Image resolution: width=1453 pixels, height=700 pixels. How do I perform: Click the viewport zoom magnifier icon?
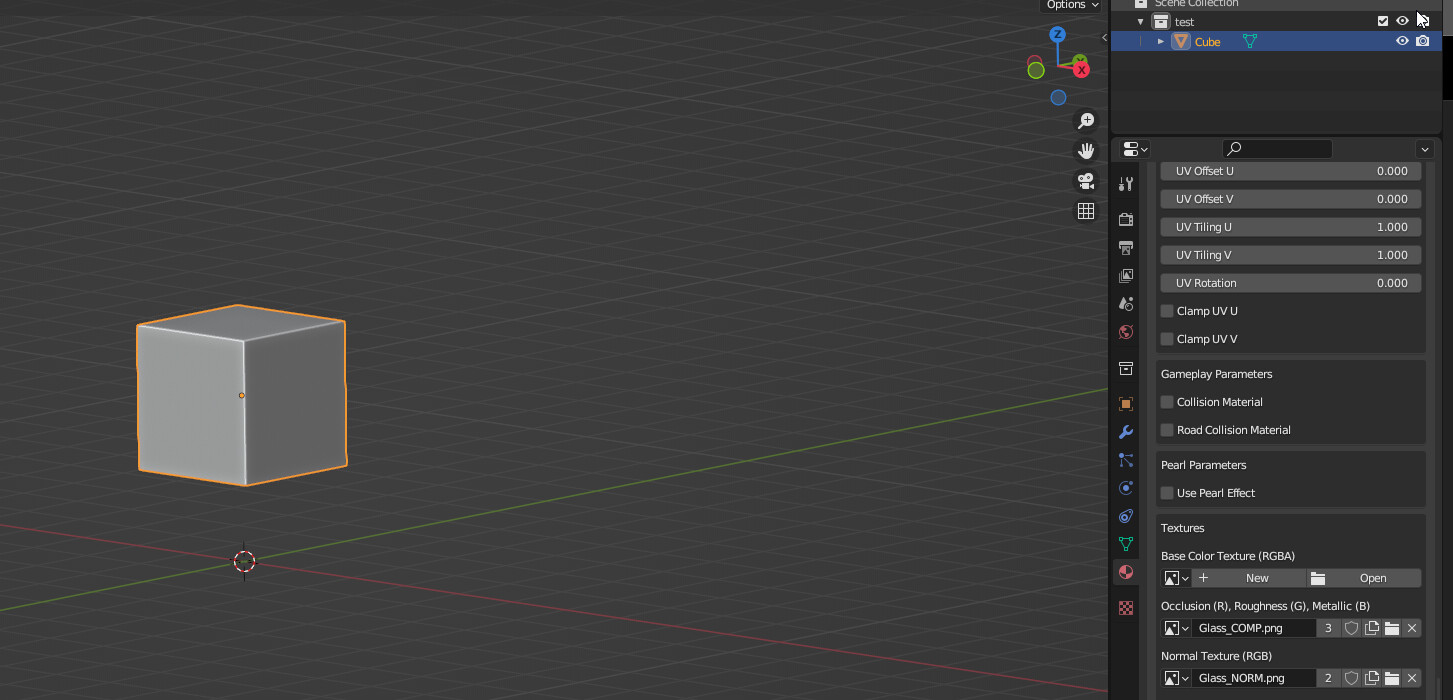click(x=1085, y=121)
